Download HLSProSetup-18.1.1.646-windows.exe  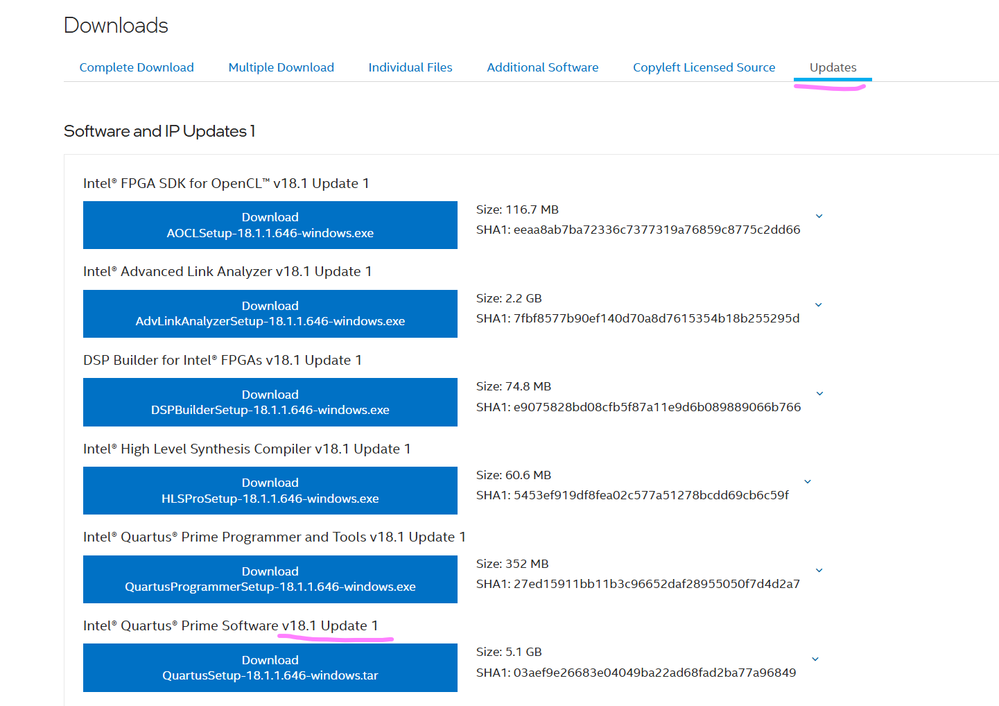(270, 491)
